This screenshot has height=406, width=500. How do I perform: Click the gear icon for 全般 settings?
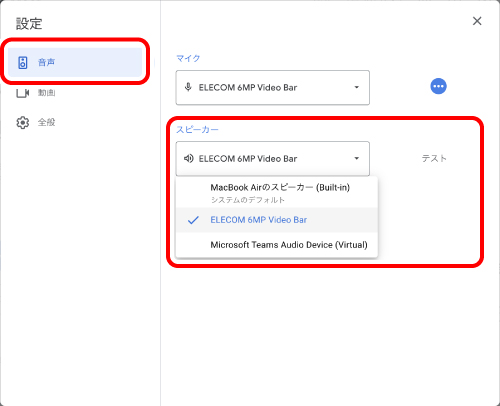point(23,122)
